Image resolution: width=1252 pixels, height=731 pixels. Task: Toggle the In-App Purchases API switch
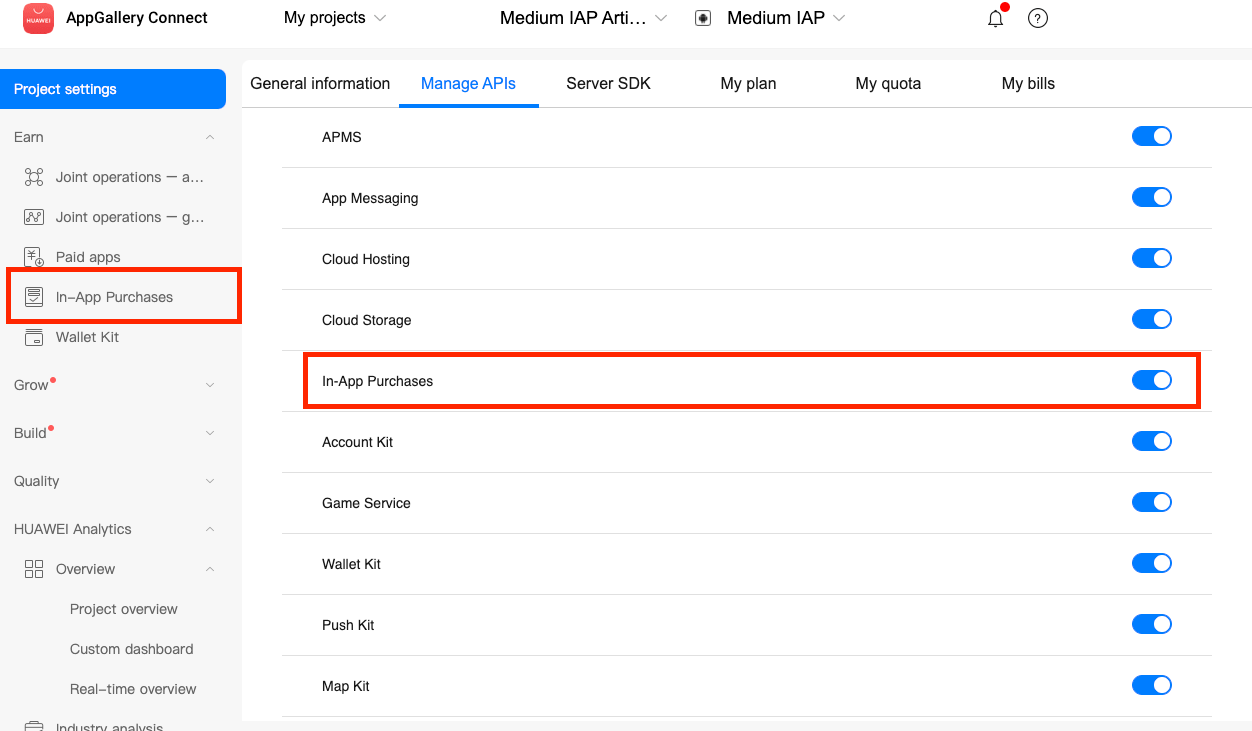tap(1152, 380)
